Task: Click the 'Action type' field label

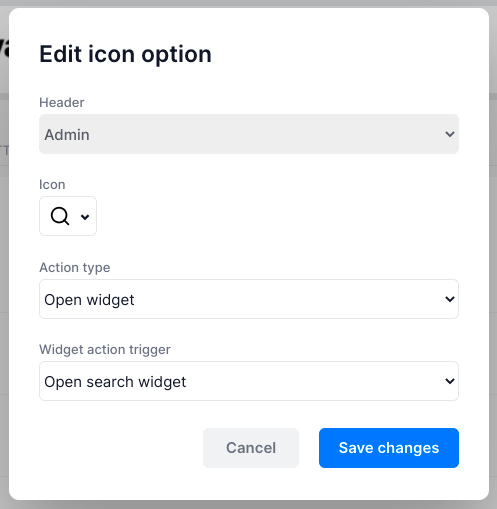Action: click(75, 267)
